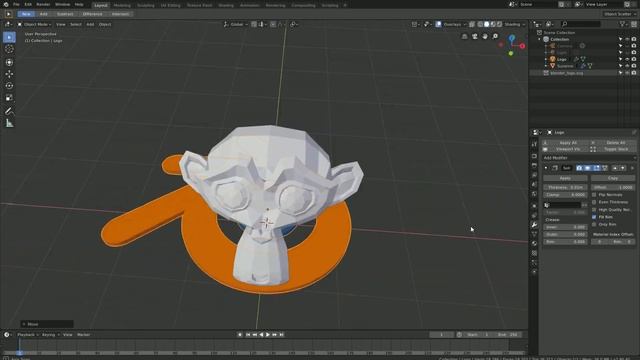The image size is (640, 360).
Task: Switch to Wireframe viewport shading
Action: (480, 24)
